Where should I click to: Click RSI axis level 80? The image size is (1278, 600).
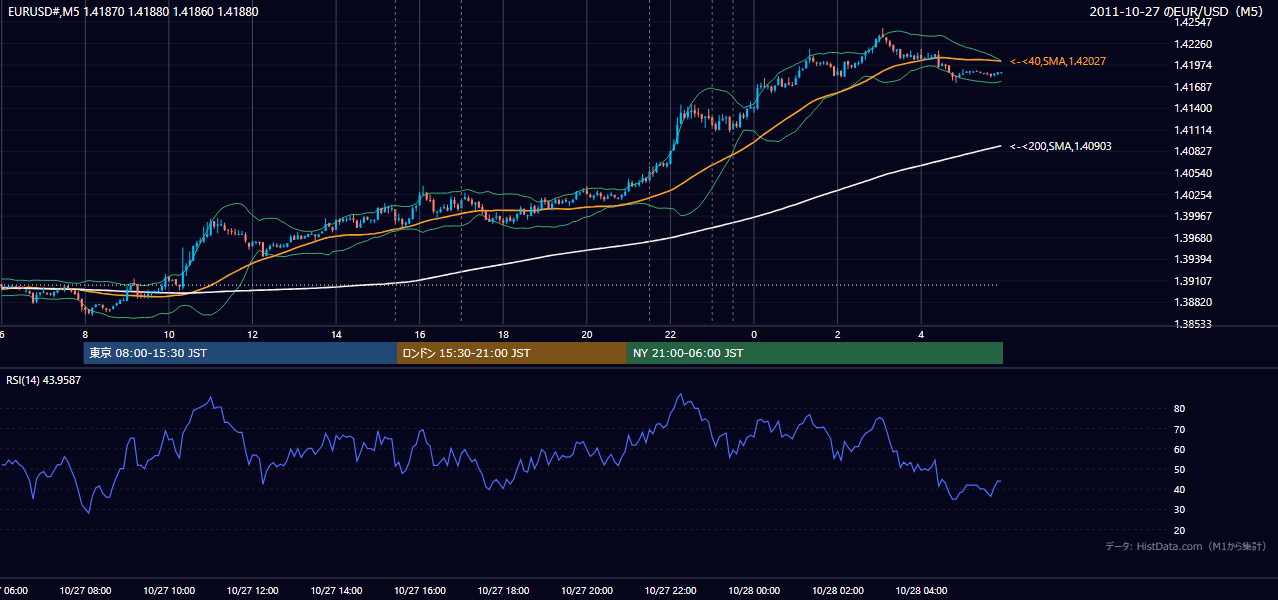[1180, 409]
